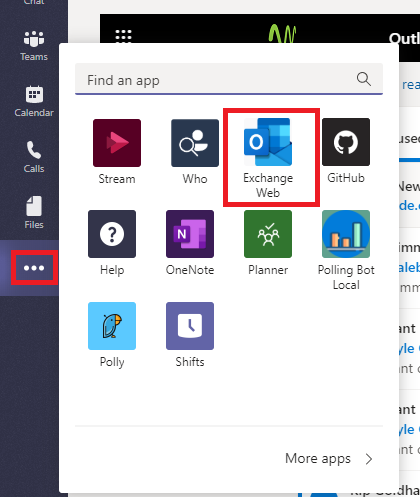
Task: Open the Outlook app launcher grid
Action: (x=123, y=36)
